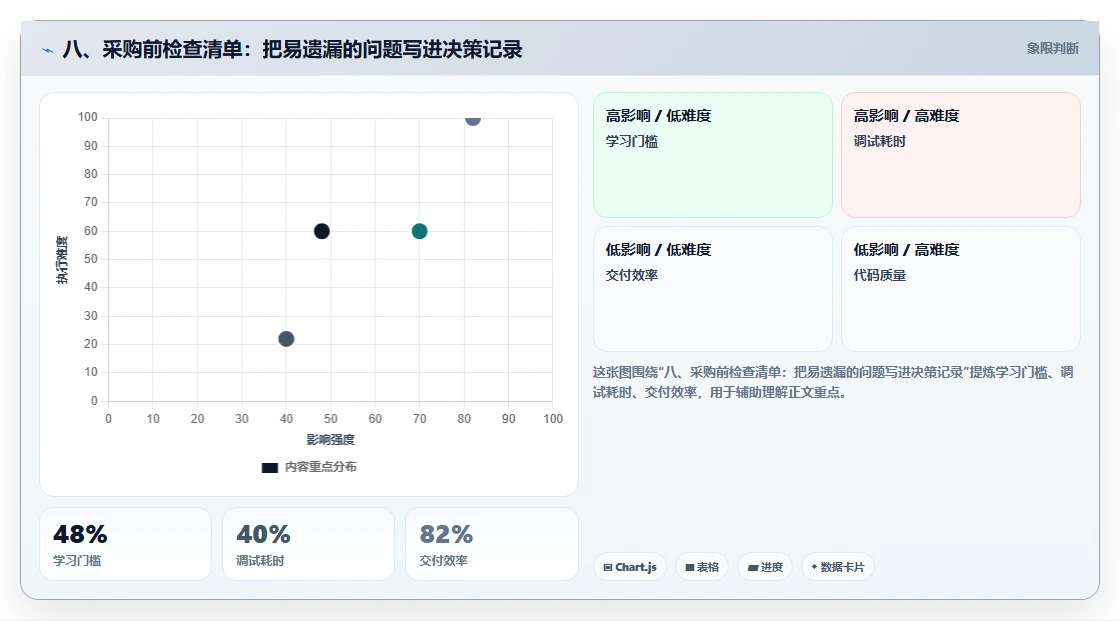The height and width of the screenshot is (621, 1120).
Task: Click the 82% stat value
Action: (446, 535)
